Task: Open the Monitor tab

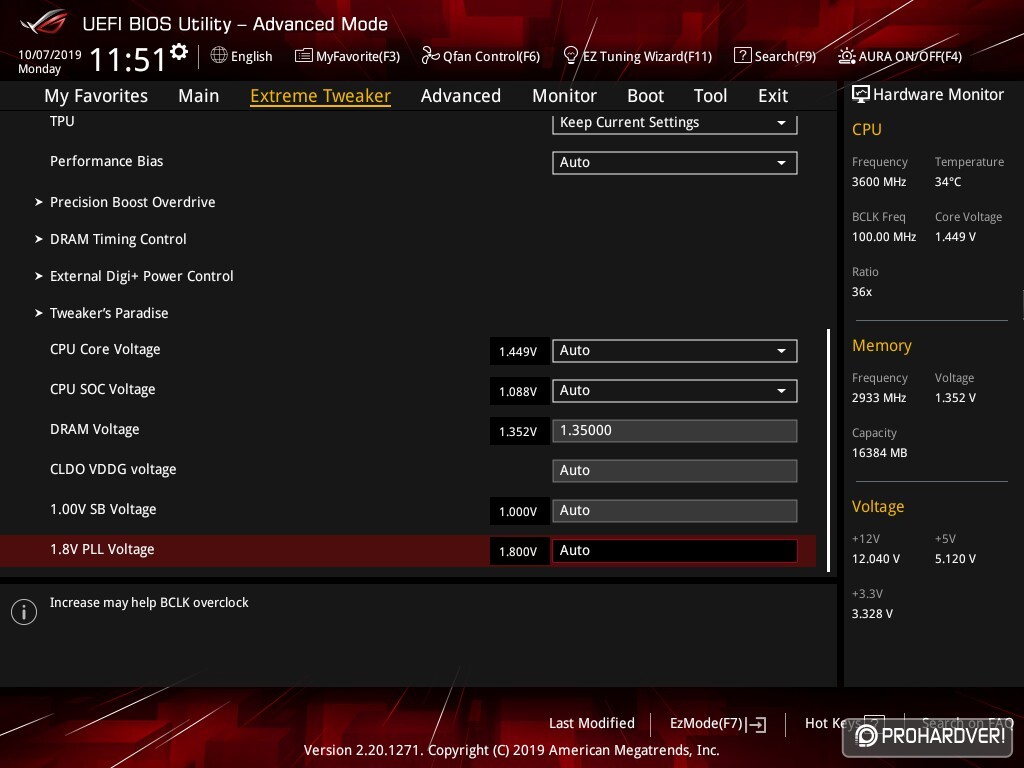Action: [564, 96]
